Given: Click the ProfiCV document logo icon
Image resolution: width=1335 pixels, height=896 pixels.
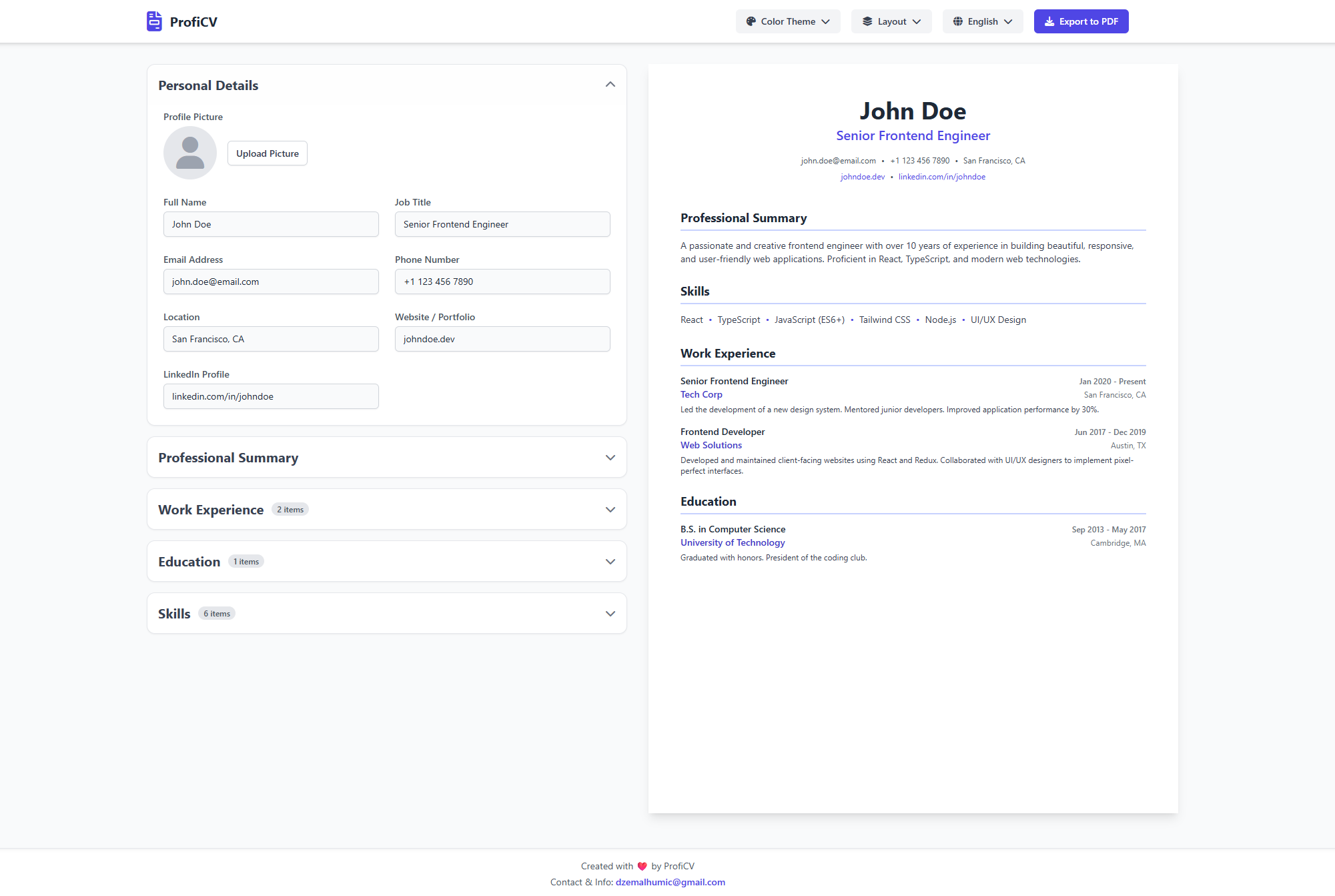Looking at the screenshot, I should pos(154,21).
